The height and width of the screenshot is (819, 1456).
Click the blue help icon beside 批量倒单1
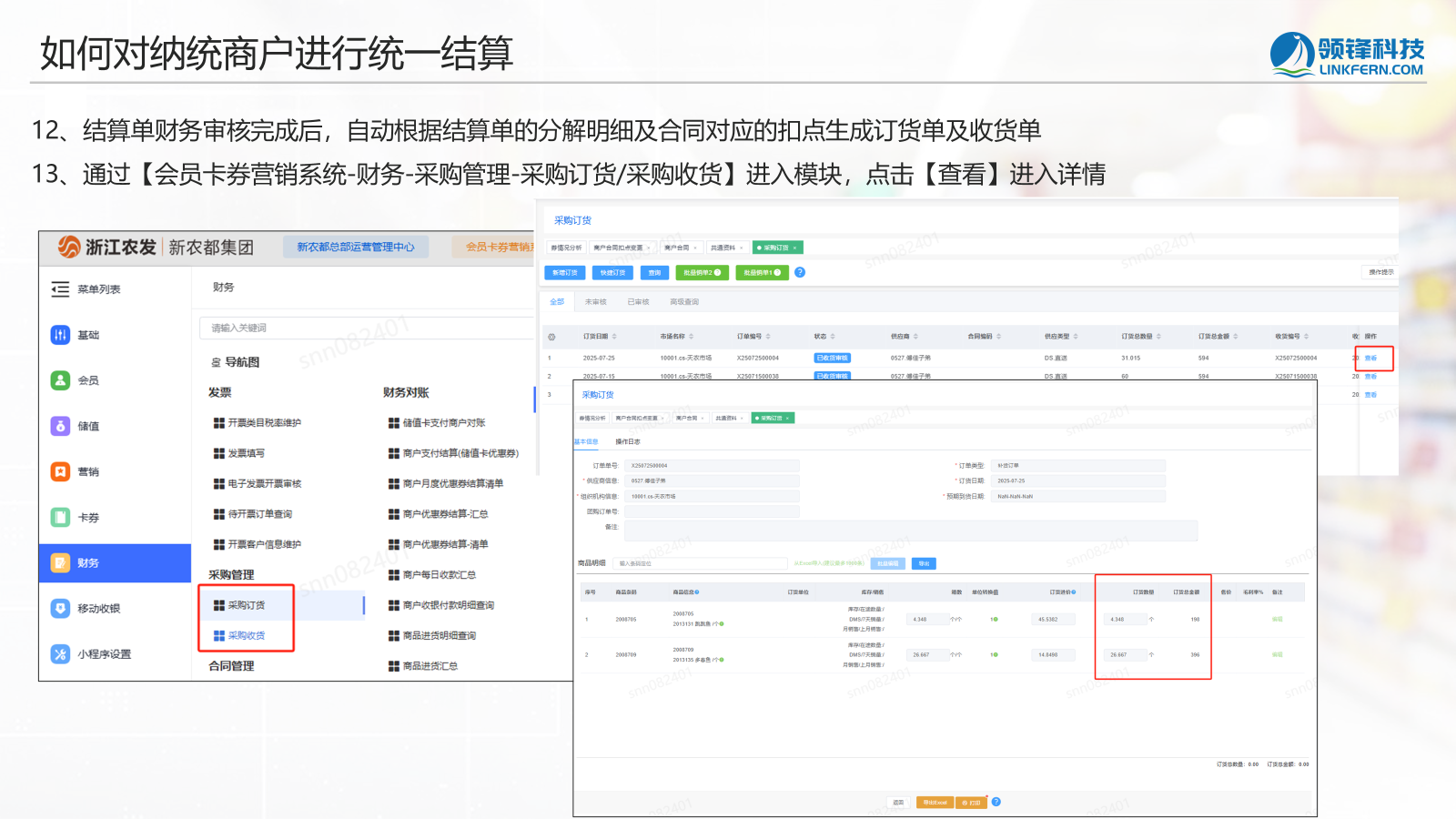(800, 272)
